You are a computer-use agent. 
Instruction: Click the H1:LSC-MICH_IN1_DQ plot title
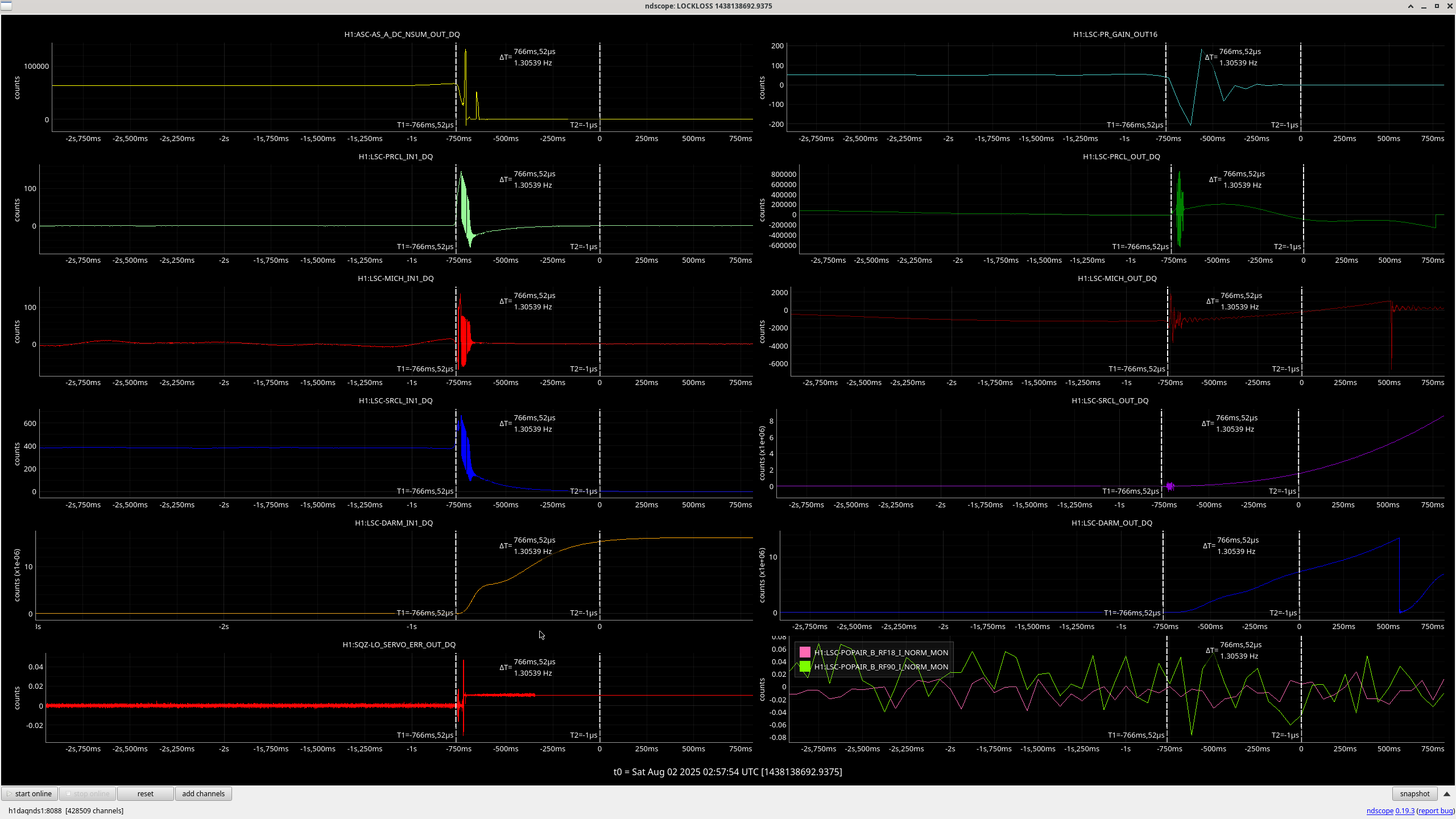click(x=396, y=278)
